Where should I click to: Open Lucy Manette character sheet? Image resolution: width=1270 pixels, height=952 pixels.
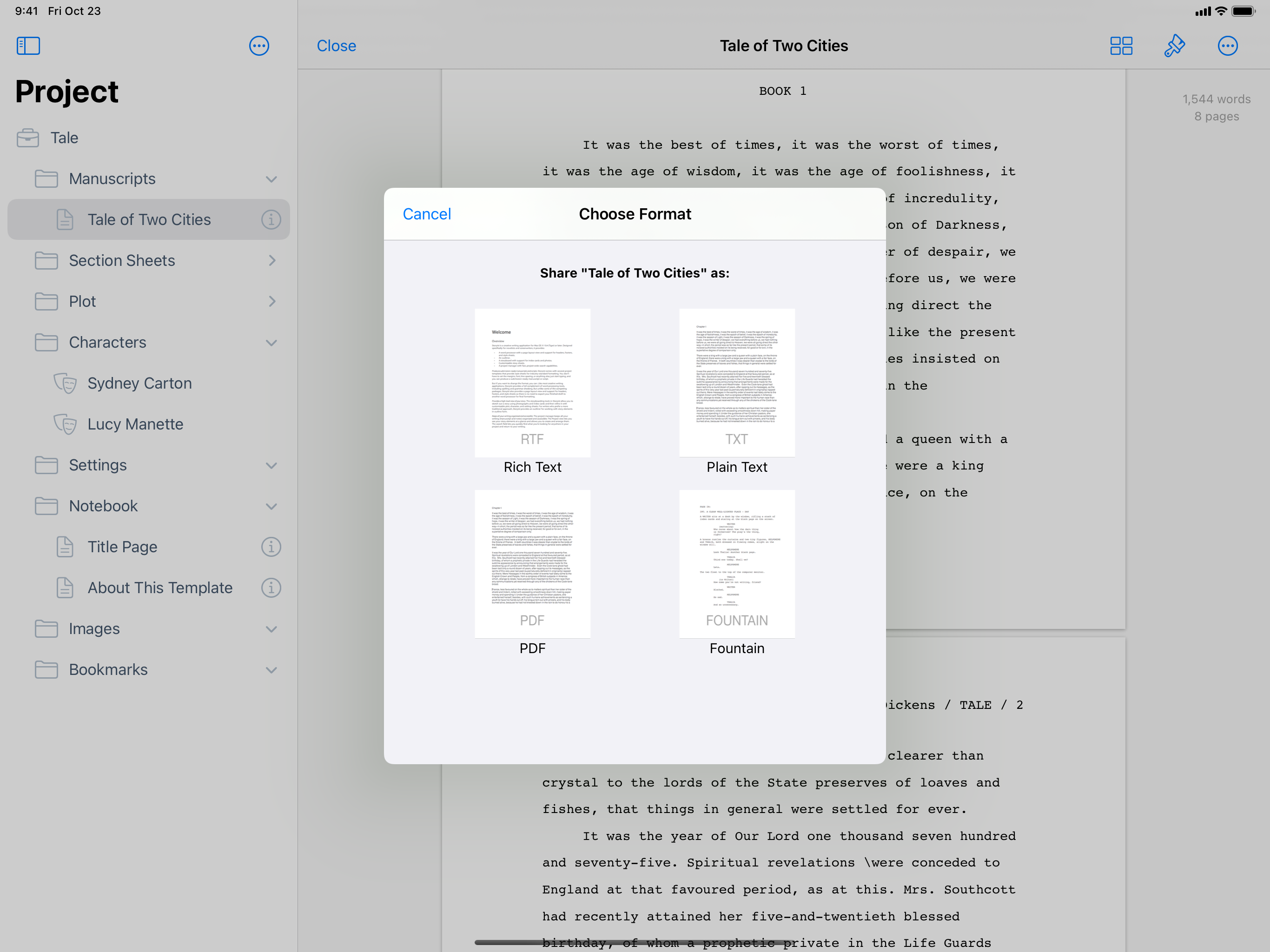click(x=135, y=424)
